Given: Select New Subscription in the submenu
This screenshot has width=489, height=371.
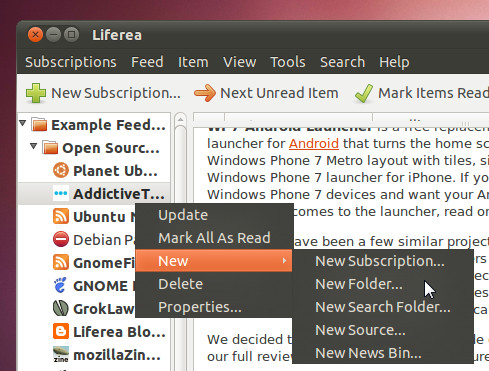Looking at the screenshot, I should coord(383,261).
